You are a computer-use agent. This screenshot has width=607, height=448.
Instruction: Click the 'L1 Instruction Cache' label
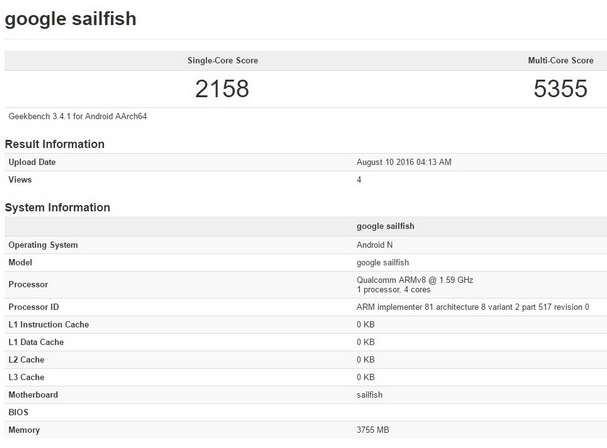(x=49, y=324)
